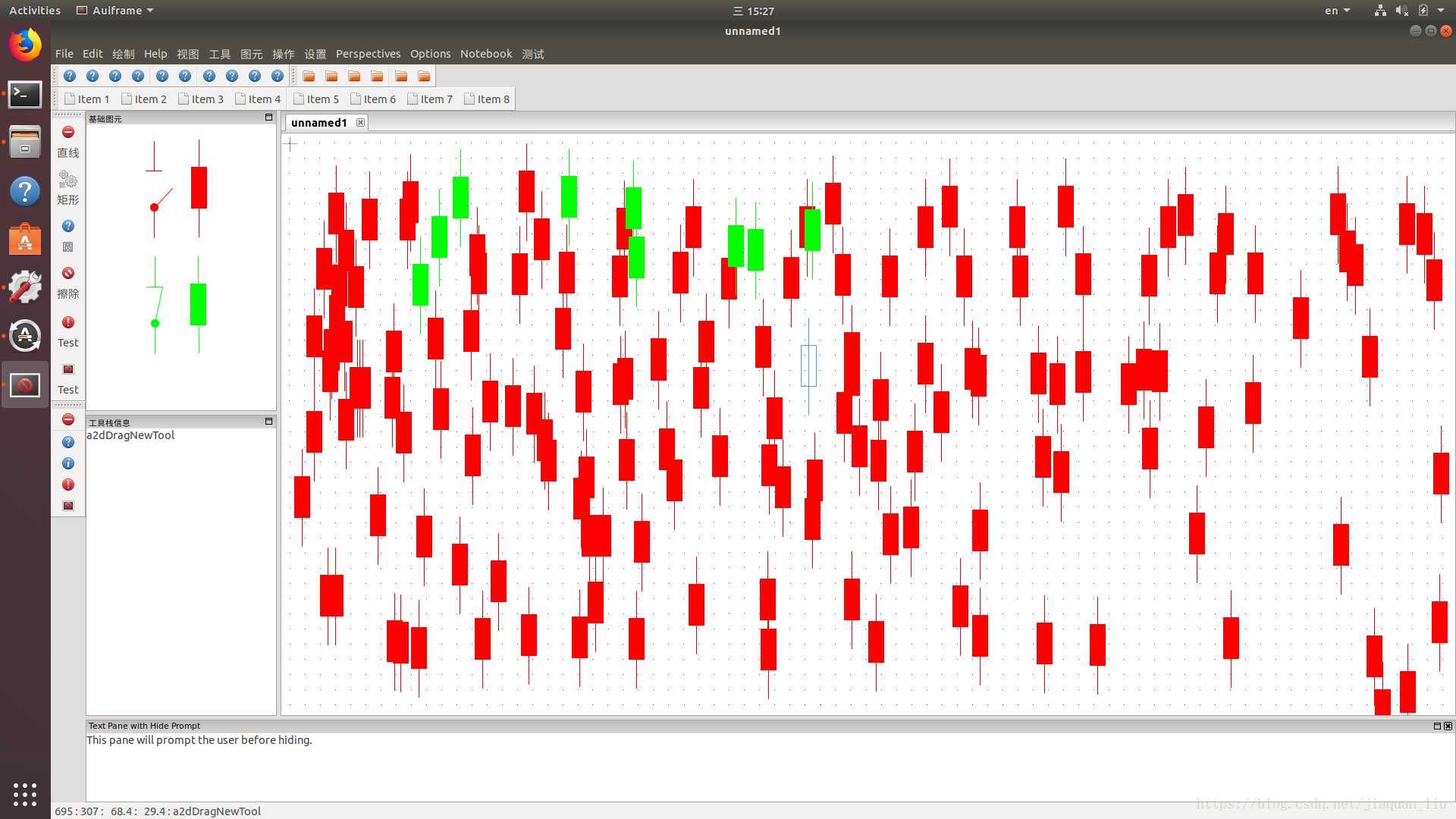Select the 擦除 eraser tool
The image size is (1456, 819).
click(67, 283)
